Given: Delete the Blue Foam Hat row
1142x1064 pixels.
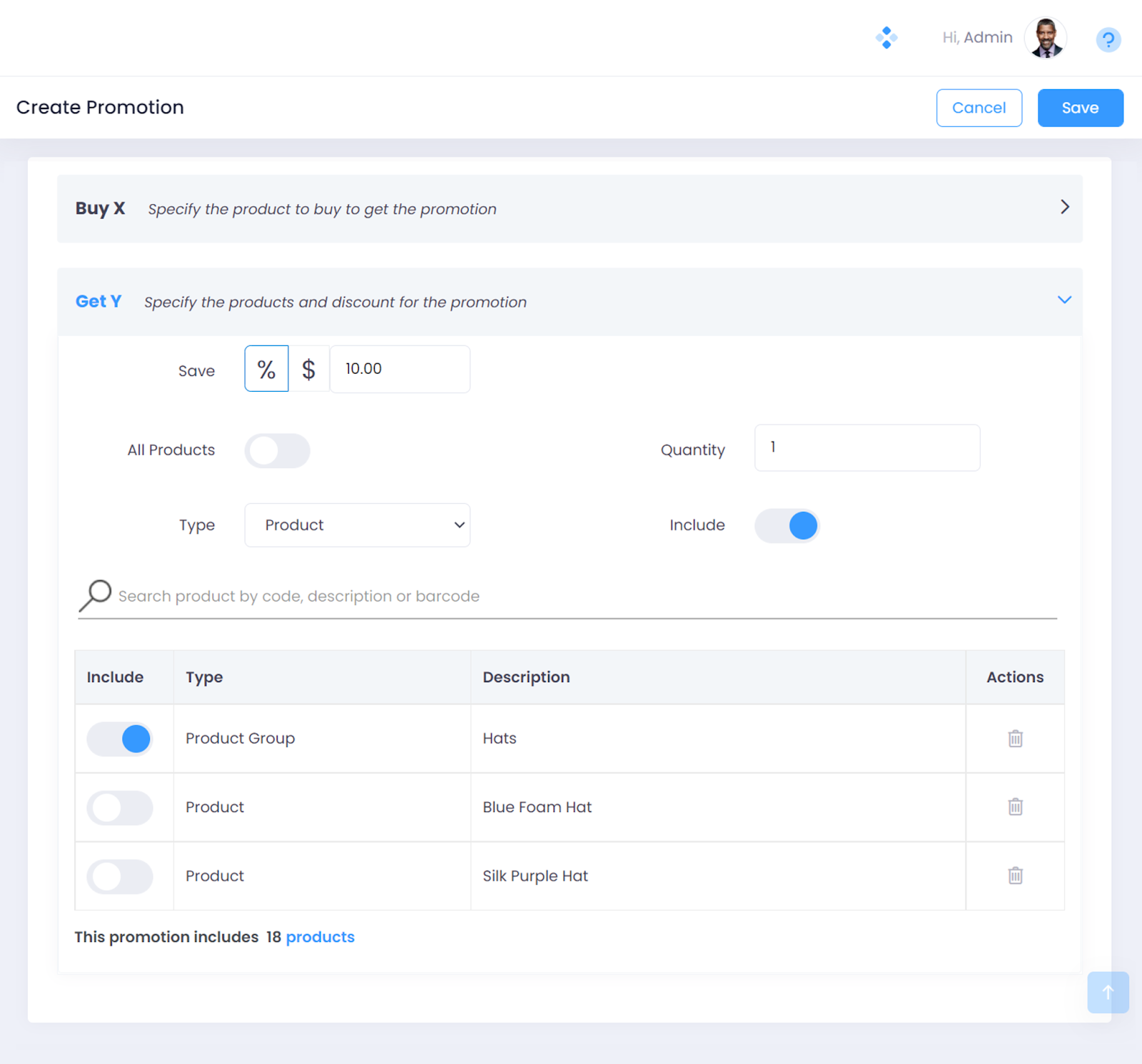Looking at the screenshot, I should click(x=1015, y=807).
